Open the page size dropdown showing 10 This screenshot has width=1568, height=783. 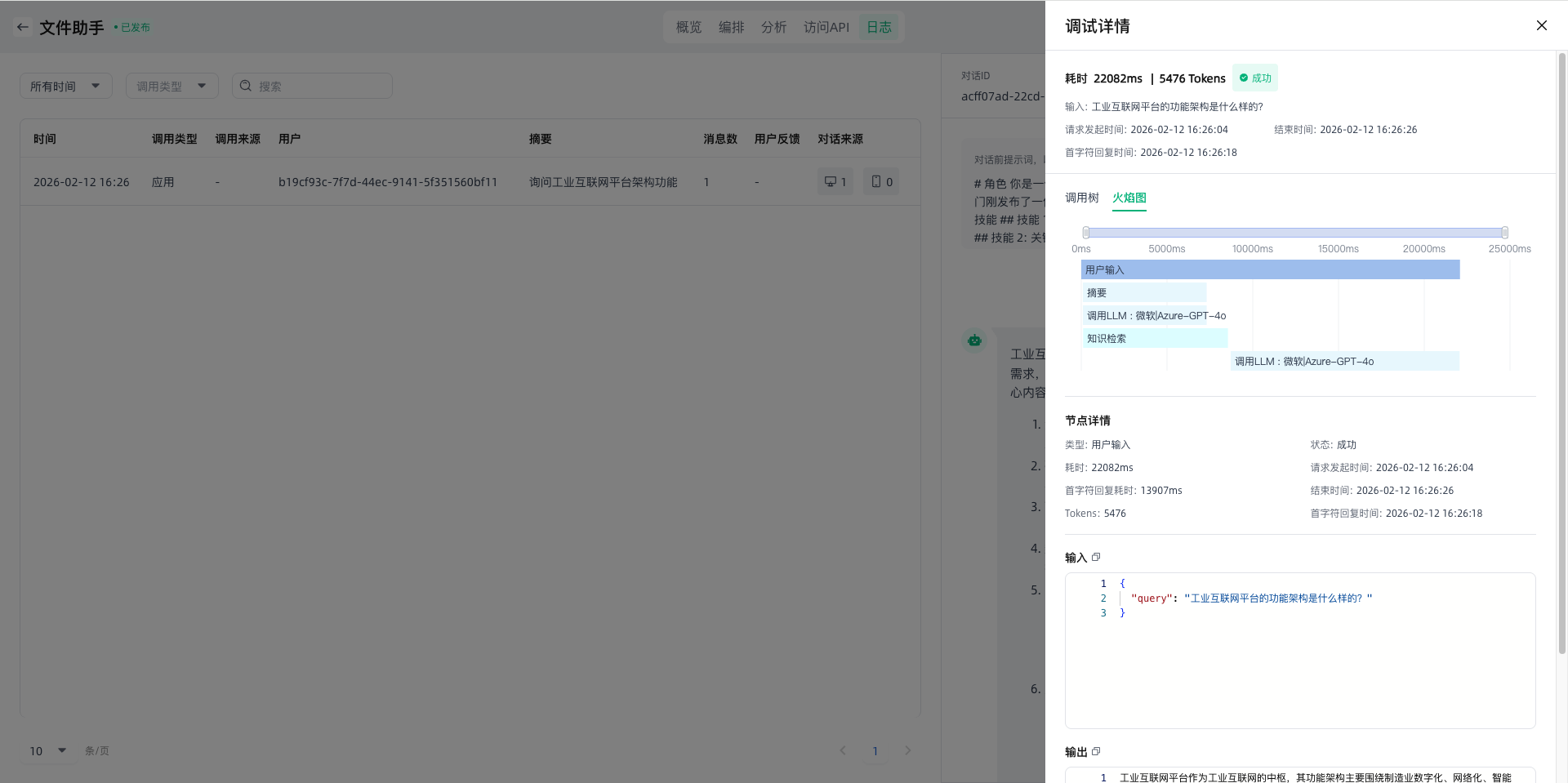point(48,750)
